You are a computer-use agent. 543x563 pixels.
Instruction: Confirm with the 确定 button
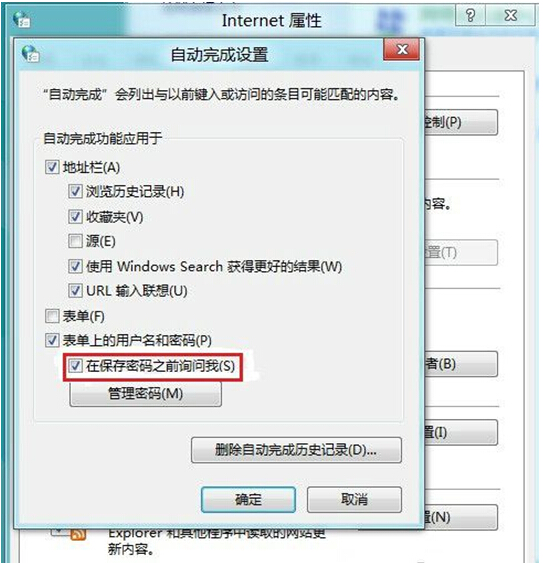[x=248, y=499]
